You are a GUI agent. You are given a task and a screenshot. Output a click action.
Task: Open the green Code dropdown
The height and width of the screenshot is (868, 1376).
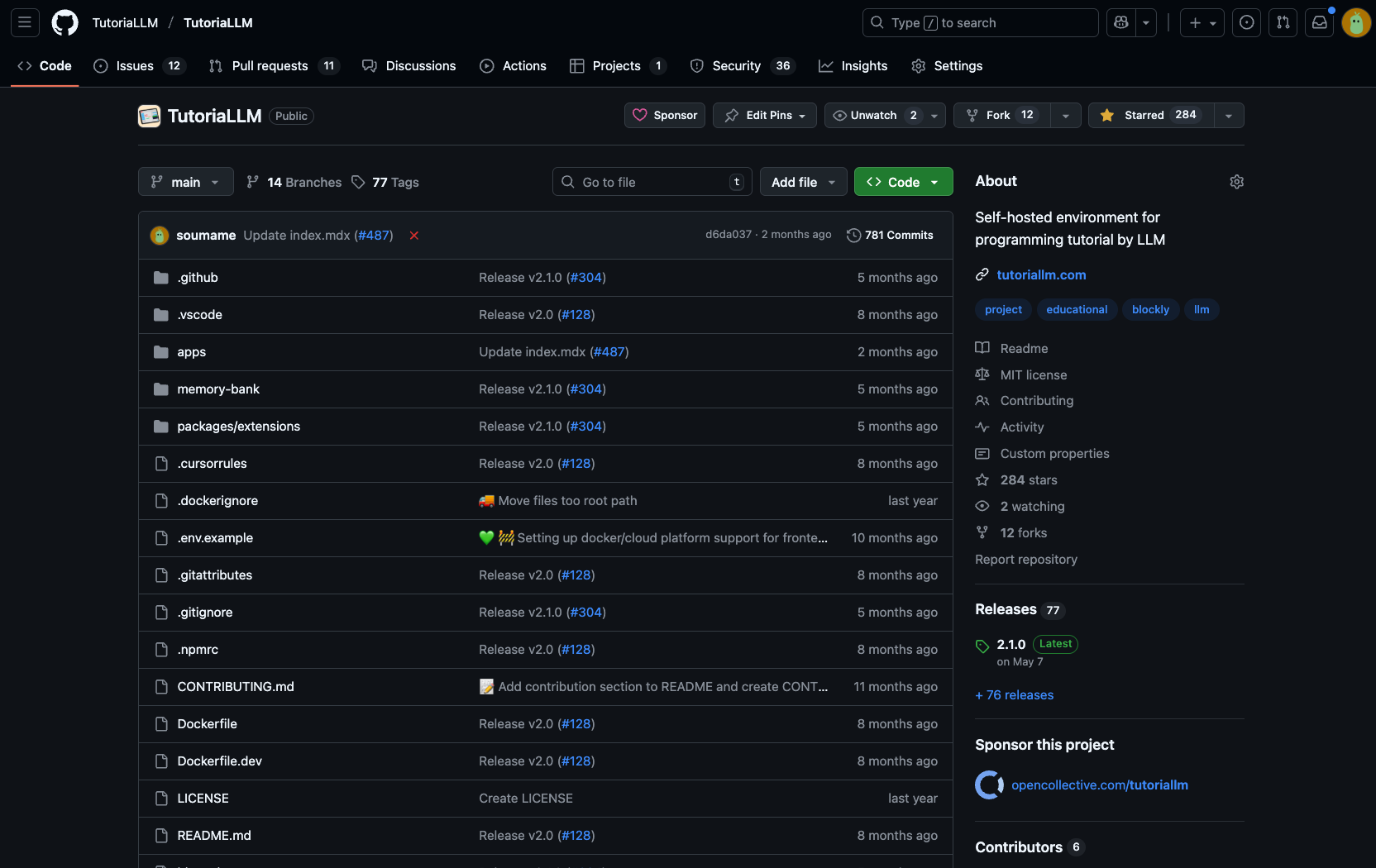point(903,182)
